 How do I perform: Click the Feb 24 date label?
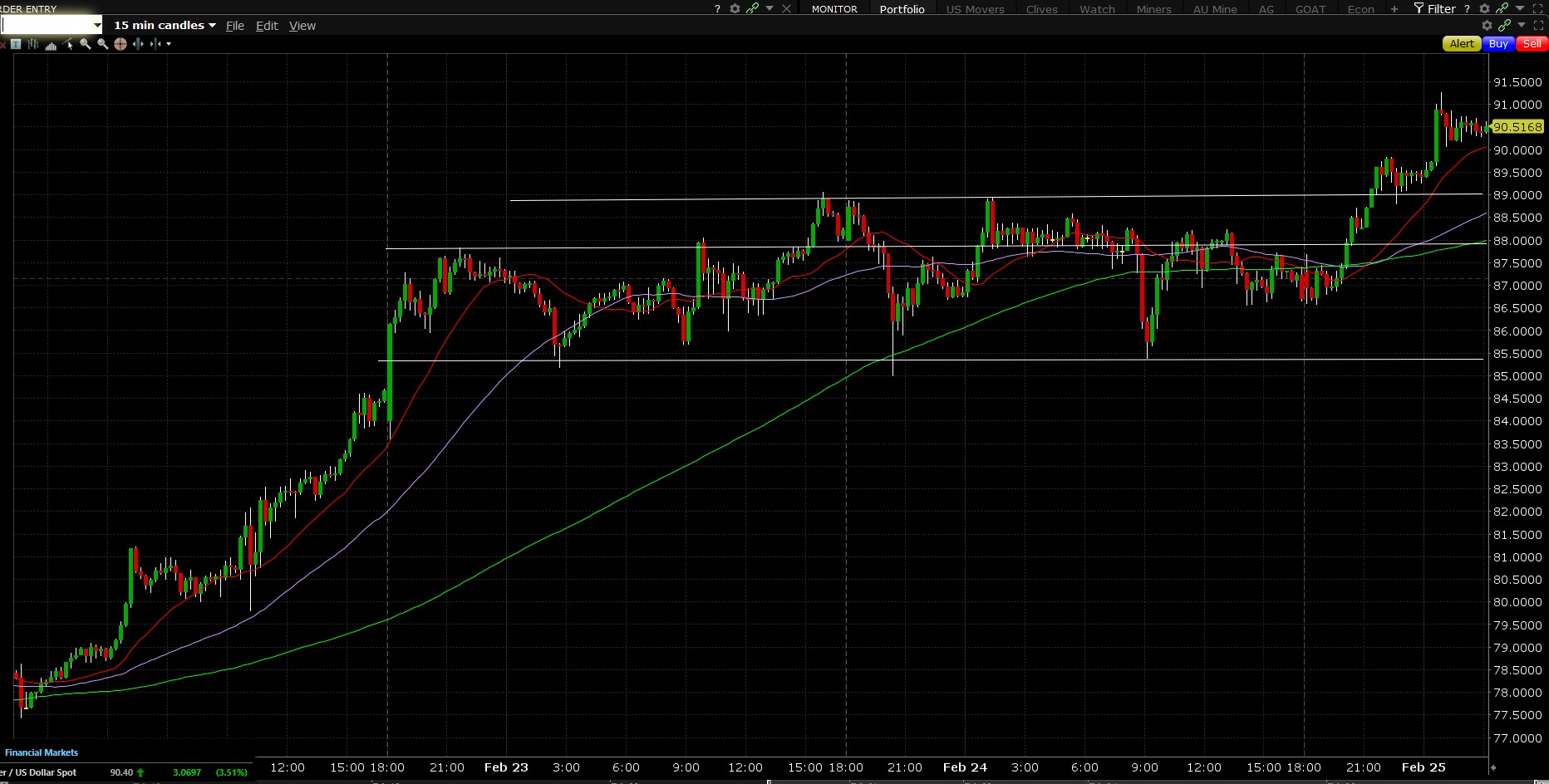(965, 767)
